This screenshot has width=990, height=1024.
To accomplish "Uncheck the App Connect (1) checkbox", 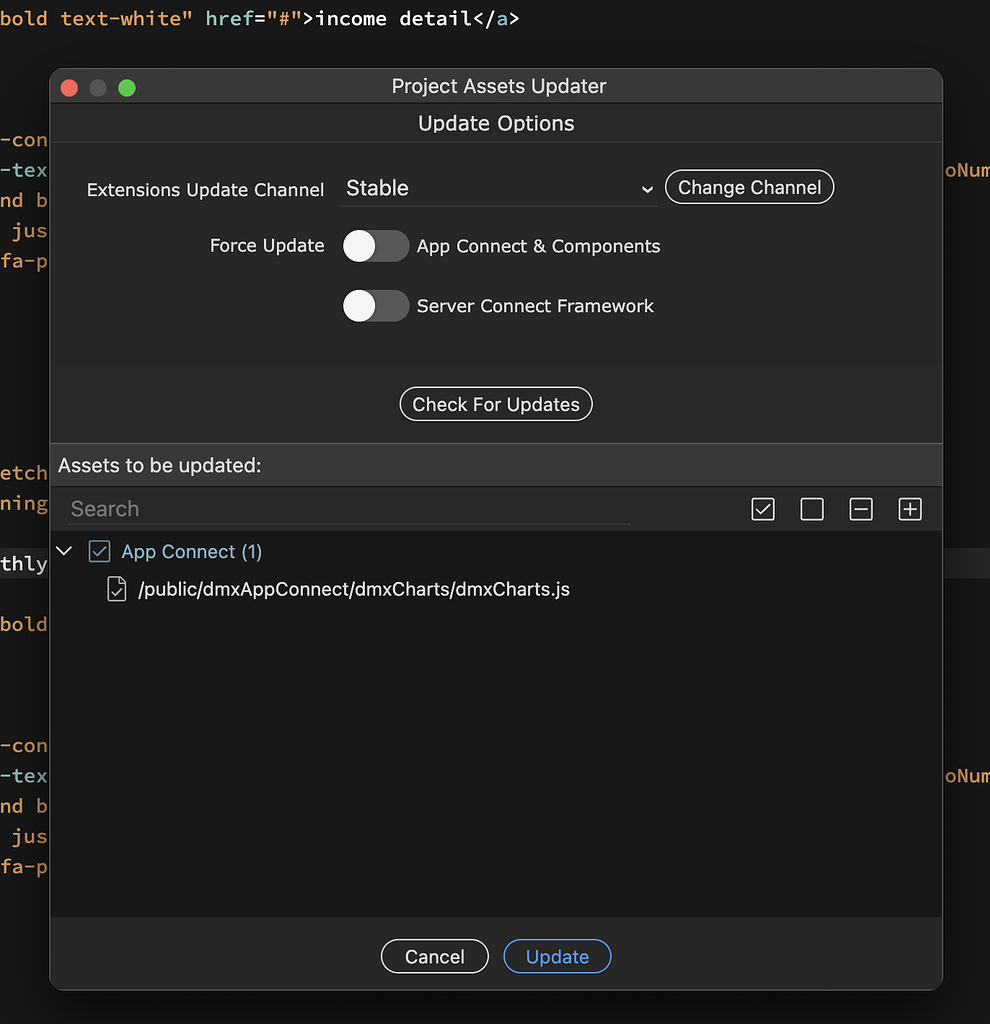I will [99, 551].
